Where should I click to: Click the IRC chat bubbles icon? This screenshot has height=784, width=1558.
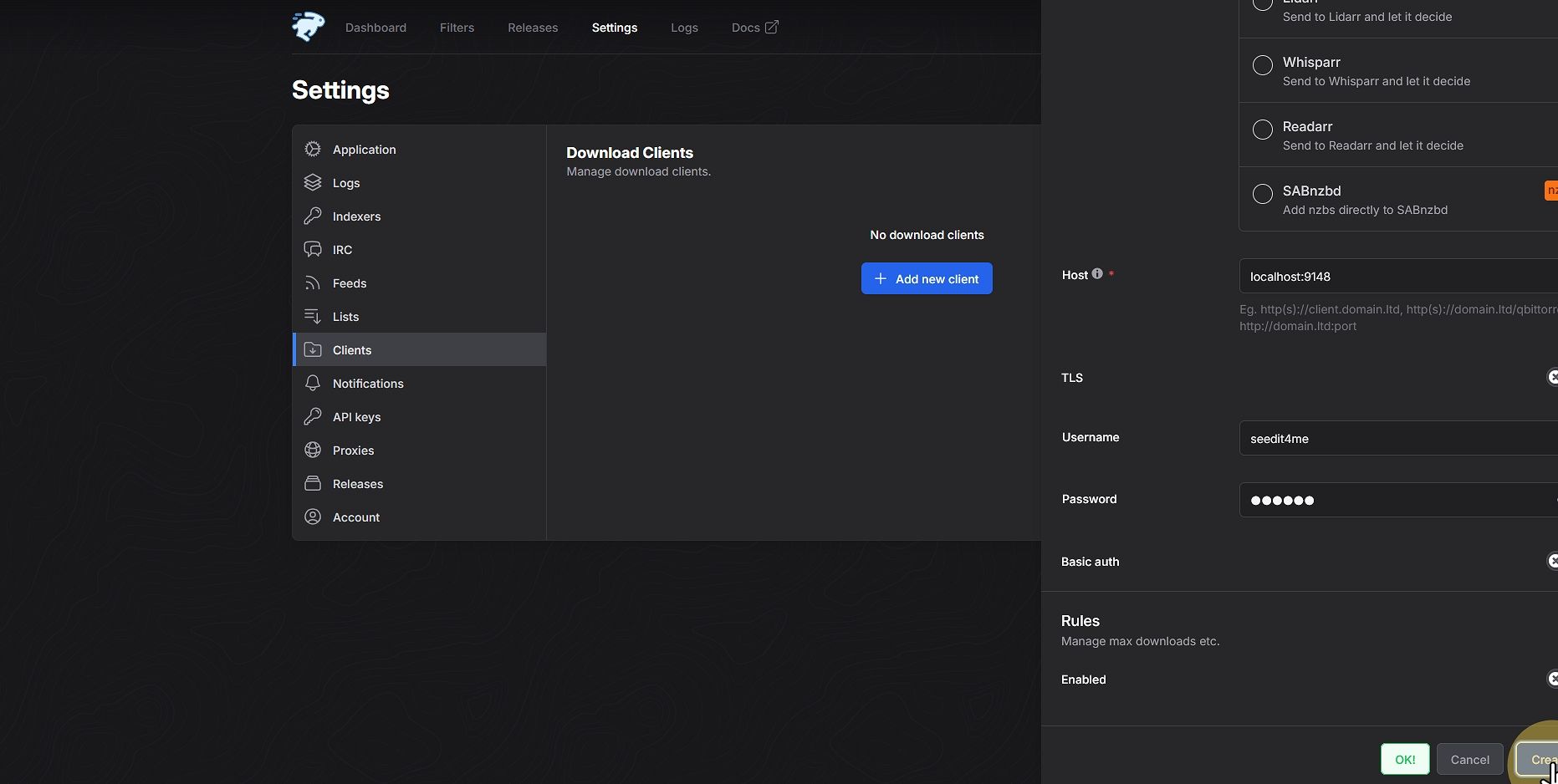(x=313, y=249)
